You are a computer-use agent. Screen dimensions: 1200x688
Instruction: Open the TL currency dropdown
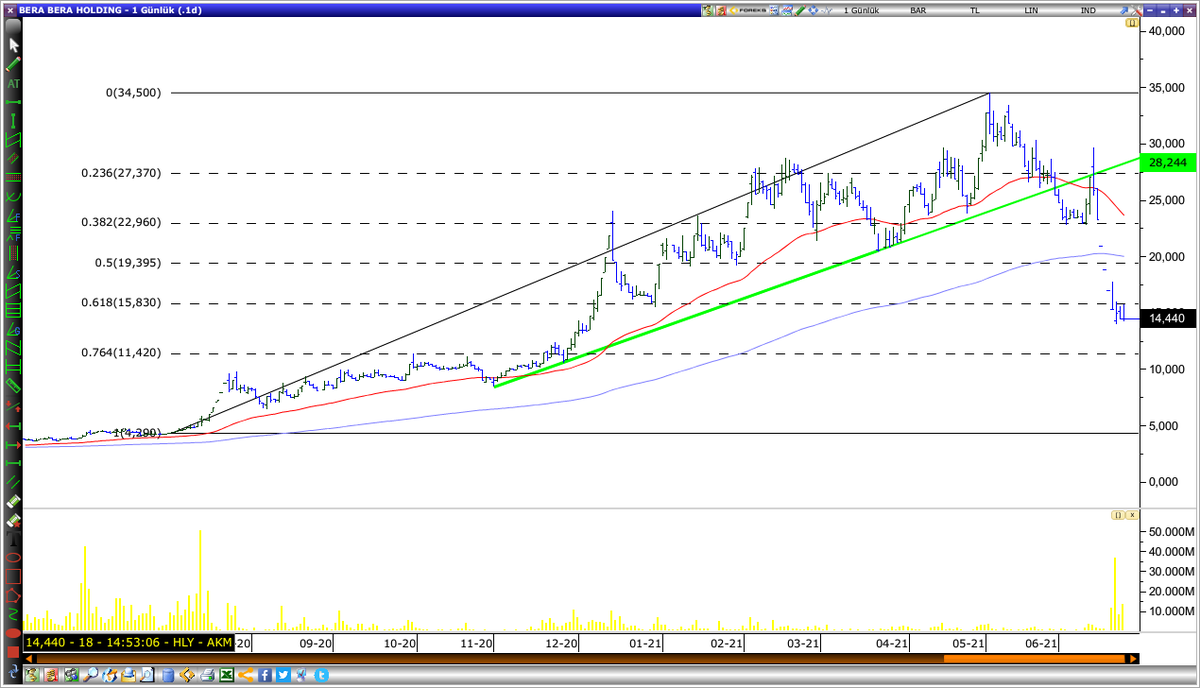coord(975,10)
